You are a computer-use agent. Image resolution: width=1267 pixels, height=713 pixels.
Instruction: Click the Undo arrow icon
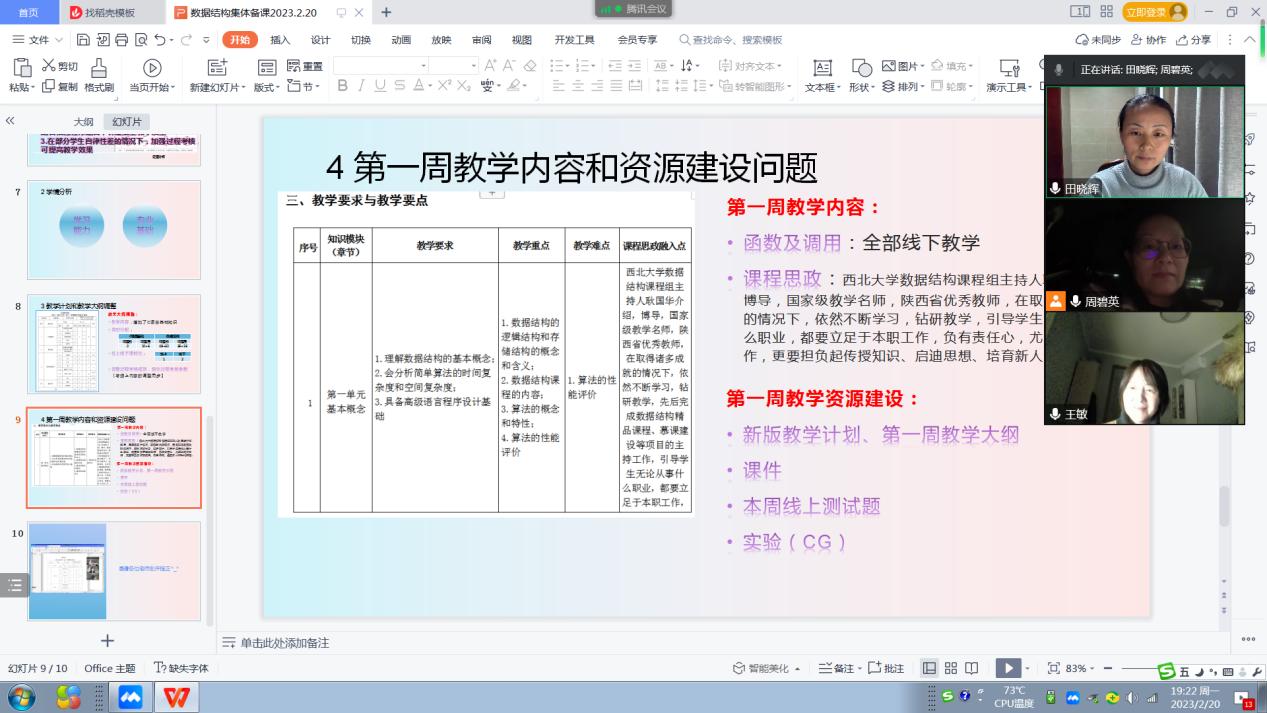[x=160, y=40]
